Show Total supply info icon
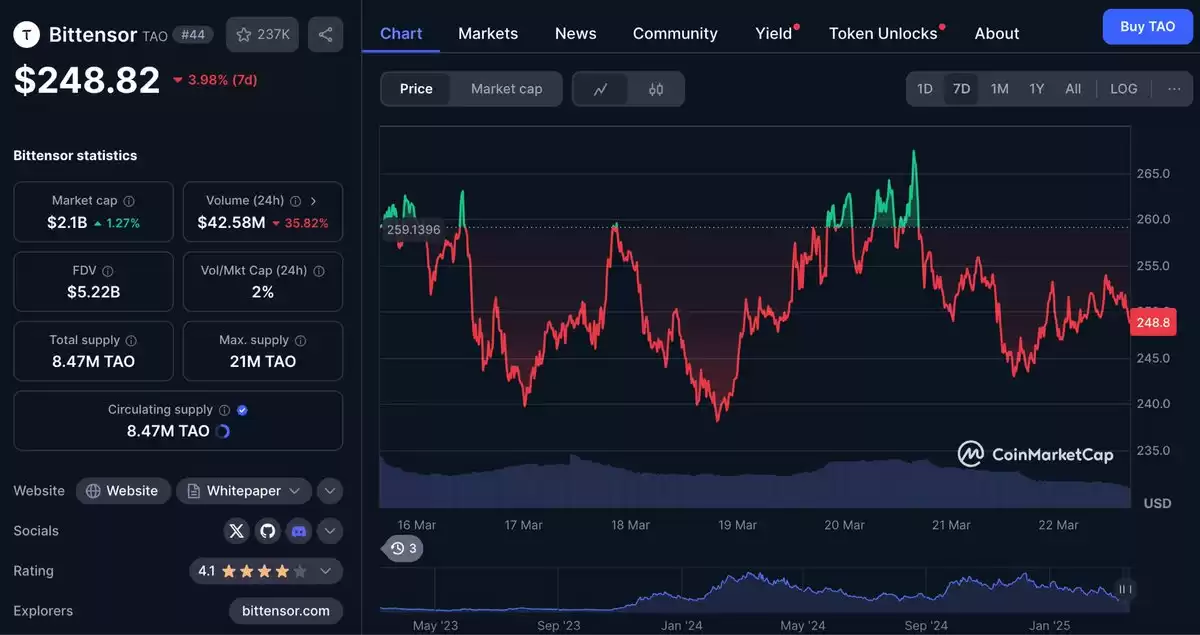Screen dimensions: 1200x635 (x=131, y=341)
